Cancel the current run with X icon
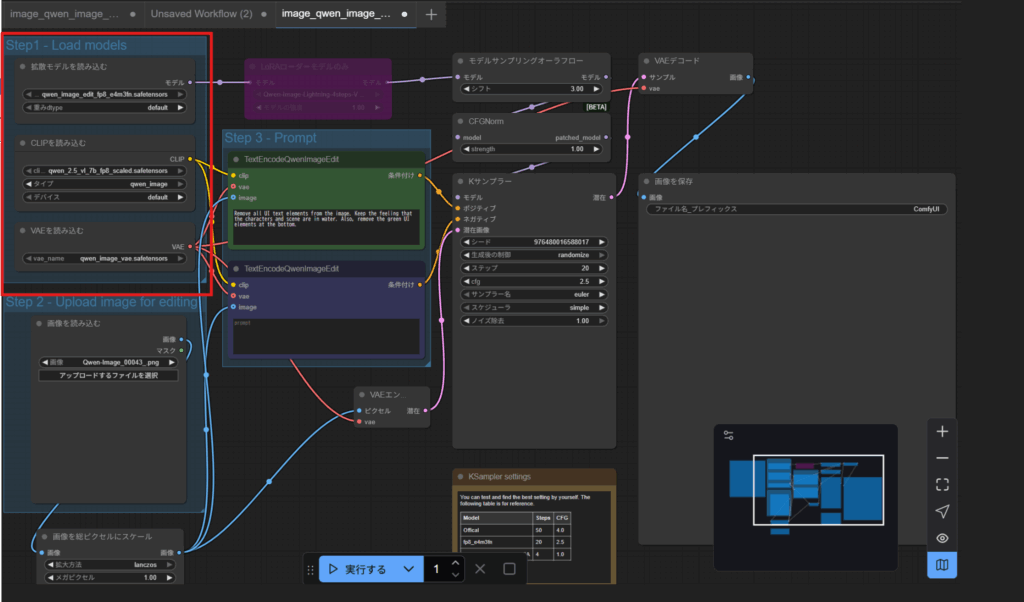 click(x=480, y=569)
